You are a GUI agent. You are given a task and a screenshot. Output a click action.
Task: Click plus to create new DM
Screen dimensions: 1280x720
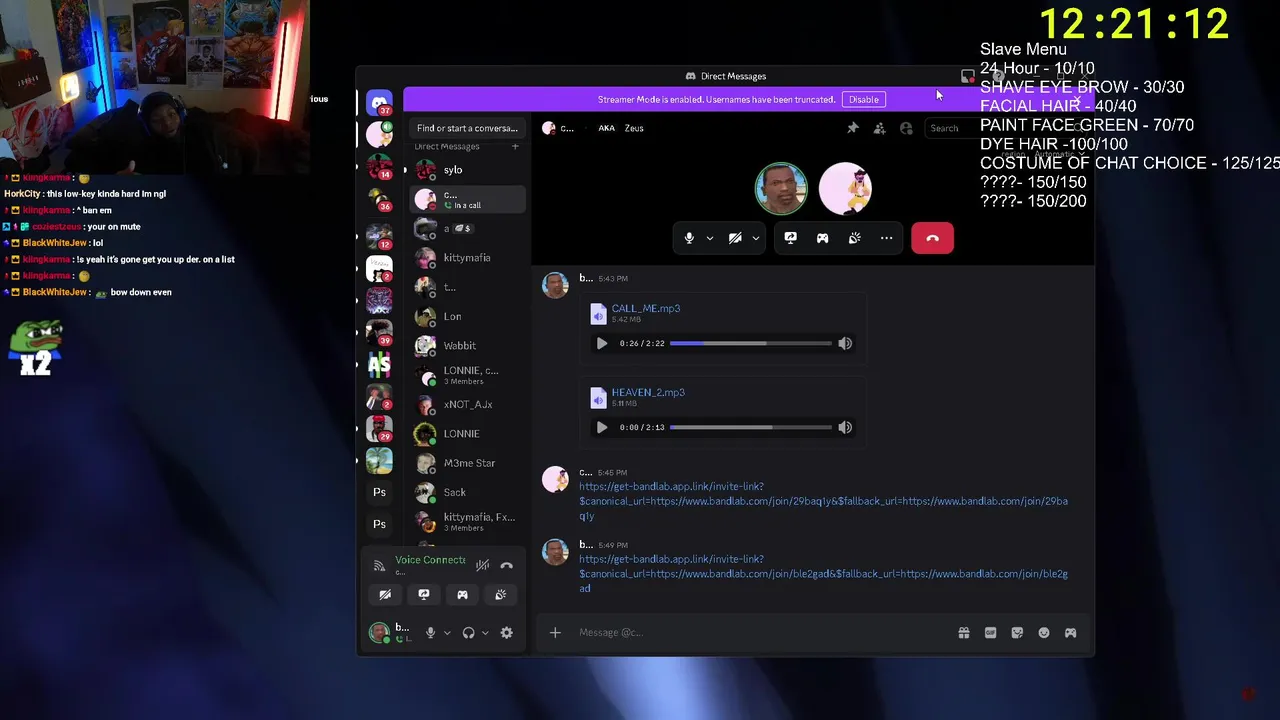pyautogui.click(x=515, y=146)
